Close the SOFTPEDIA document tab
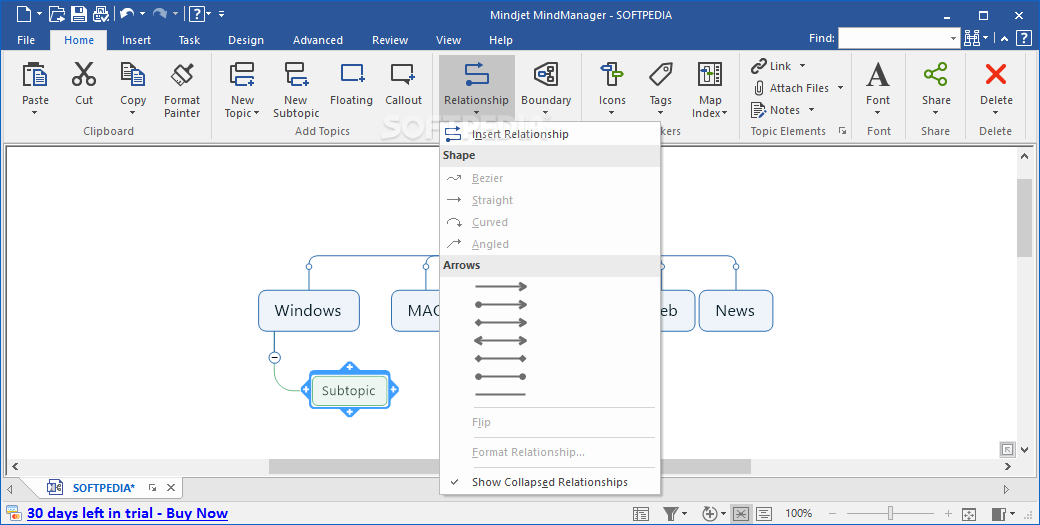The width and height of the screenshot is (1040, 525). [x=171, y=488]
